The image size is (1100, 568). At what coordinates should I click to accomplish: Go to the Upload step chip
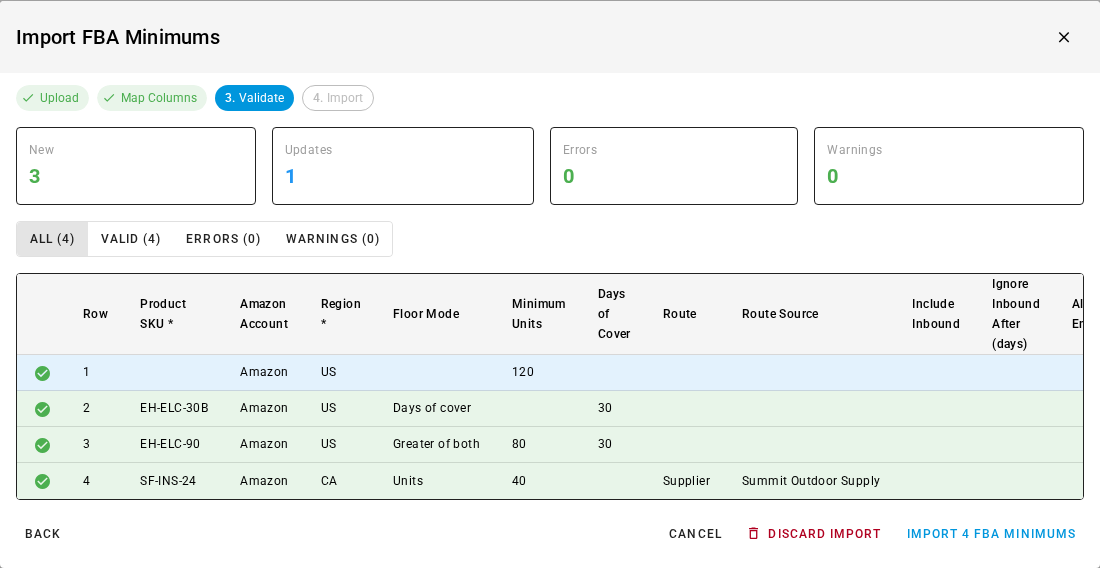(53, 98)
